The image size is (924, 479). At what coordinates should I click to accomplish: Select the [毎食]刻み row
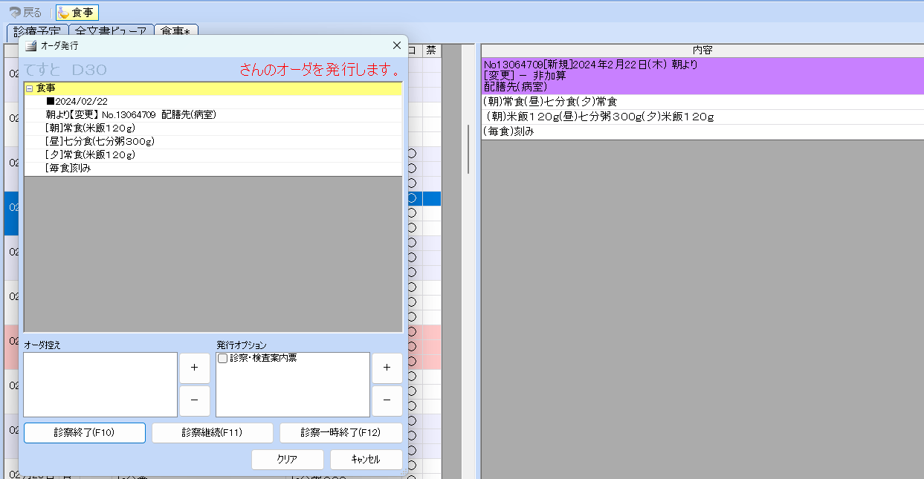(x=213, y=169)
